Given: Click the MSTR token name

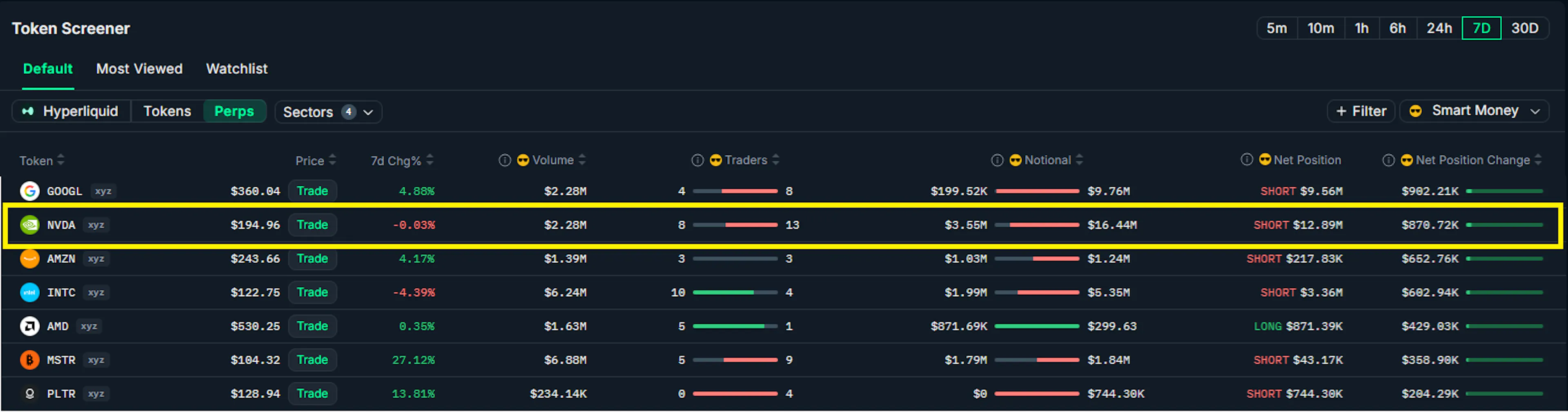Looking at the screenshot, I should click(x=62, y=360).
